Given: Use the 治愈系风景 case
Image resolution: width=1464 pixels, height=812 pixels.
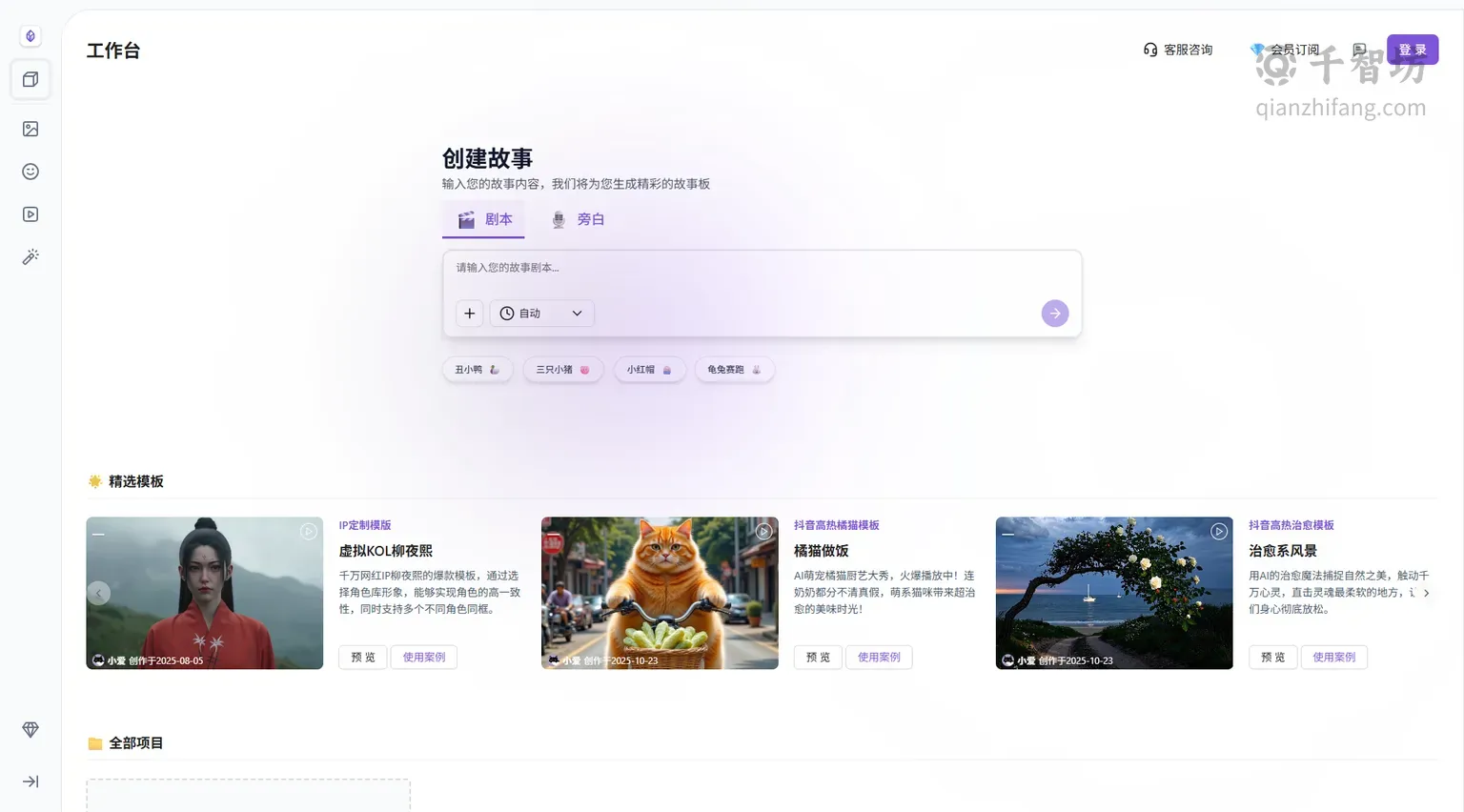Looking at the screenshot, I should [x=1333, y=657].
